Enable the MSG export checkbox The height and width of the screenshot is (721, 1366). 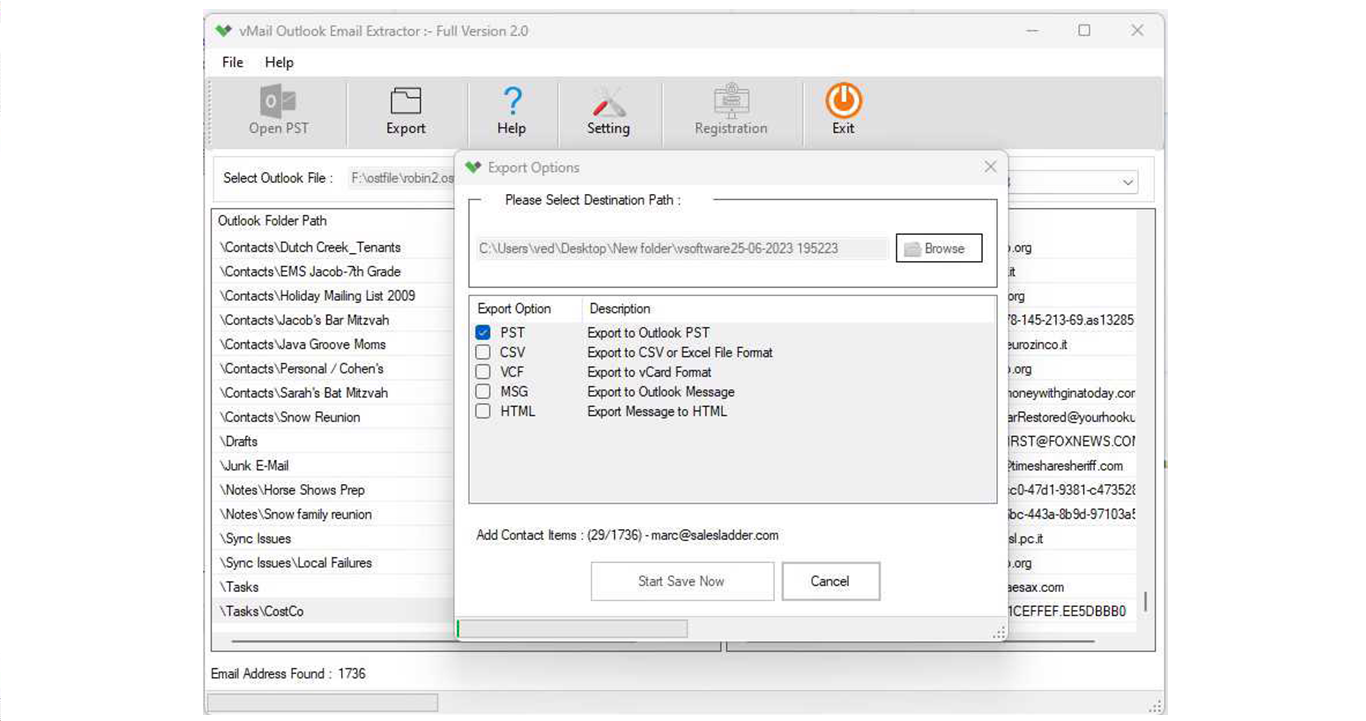point(483,391)
